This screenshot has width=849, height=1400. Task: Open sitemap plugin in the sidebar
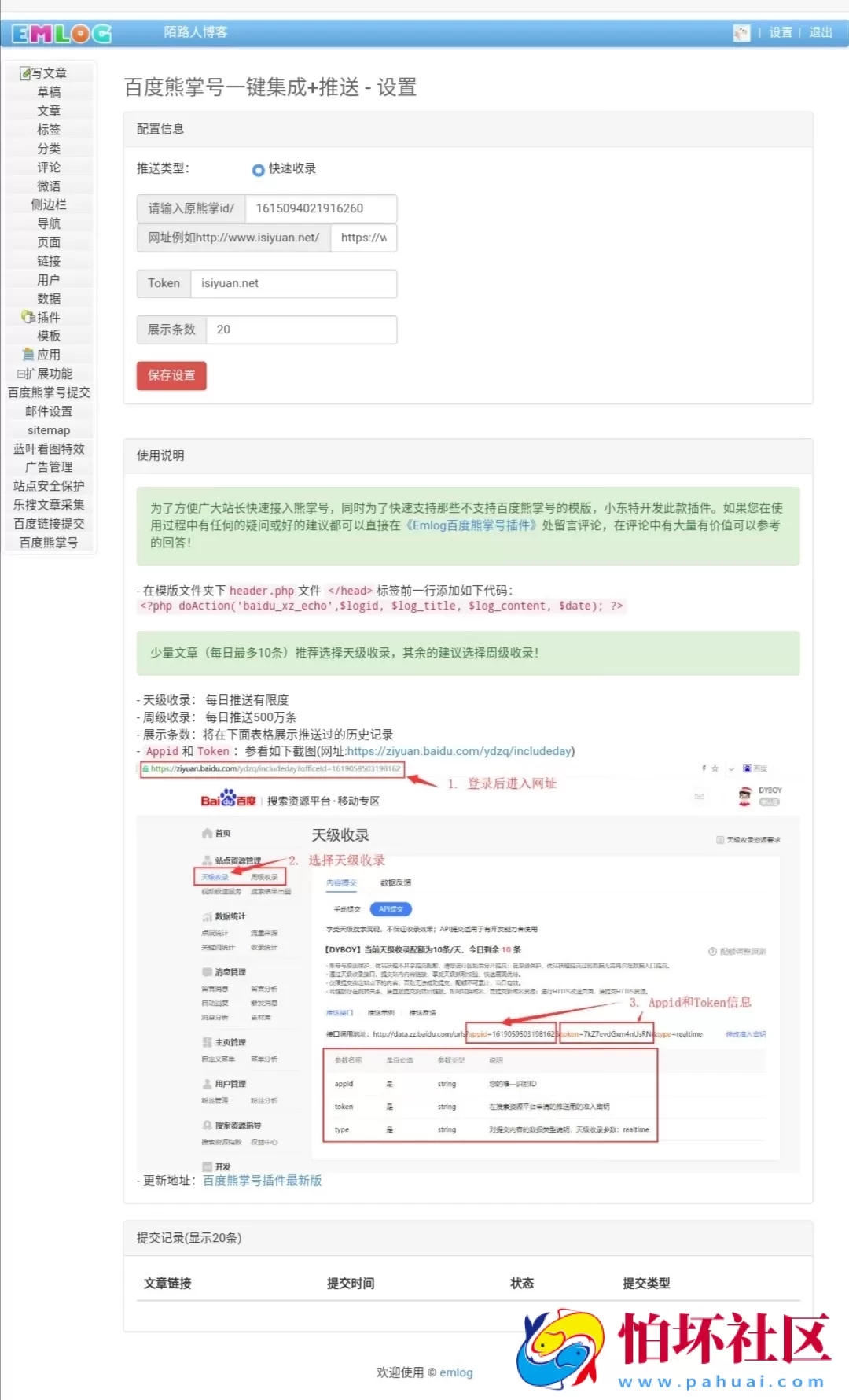(49, 430)
